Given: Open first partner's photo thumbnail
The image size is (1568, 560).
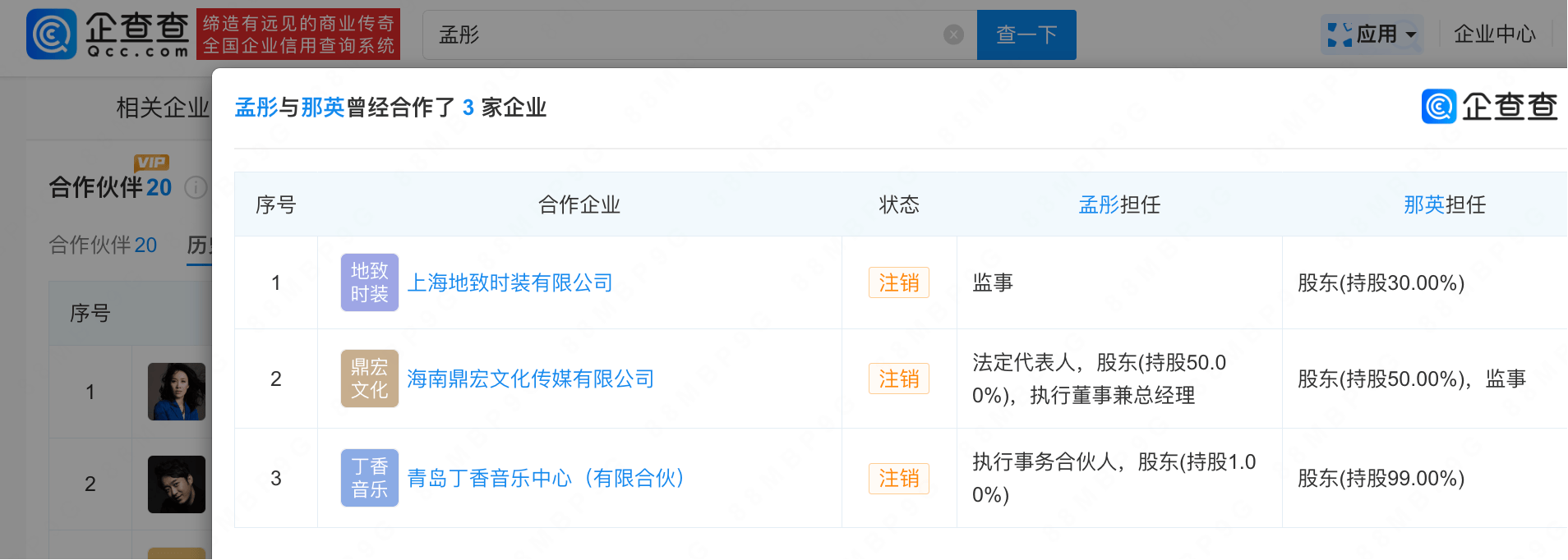Looking at the screenshot, I should (x=176, y=392).
